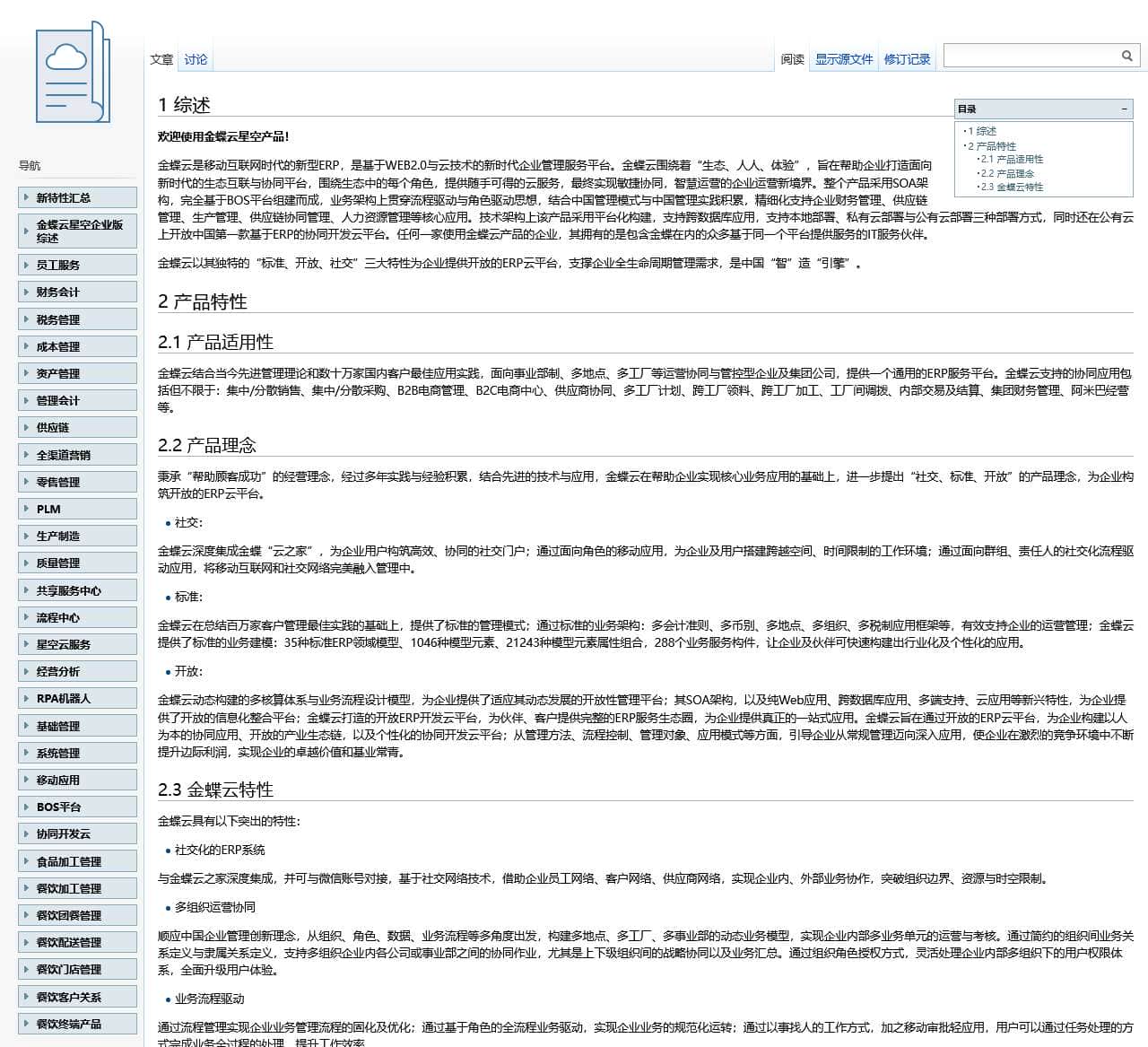Click the '社交:' bullet item
The height and width of the screenshot is (1047, 1148).
(x=188, y=522)
